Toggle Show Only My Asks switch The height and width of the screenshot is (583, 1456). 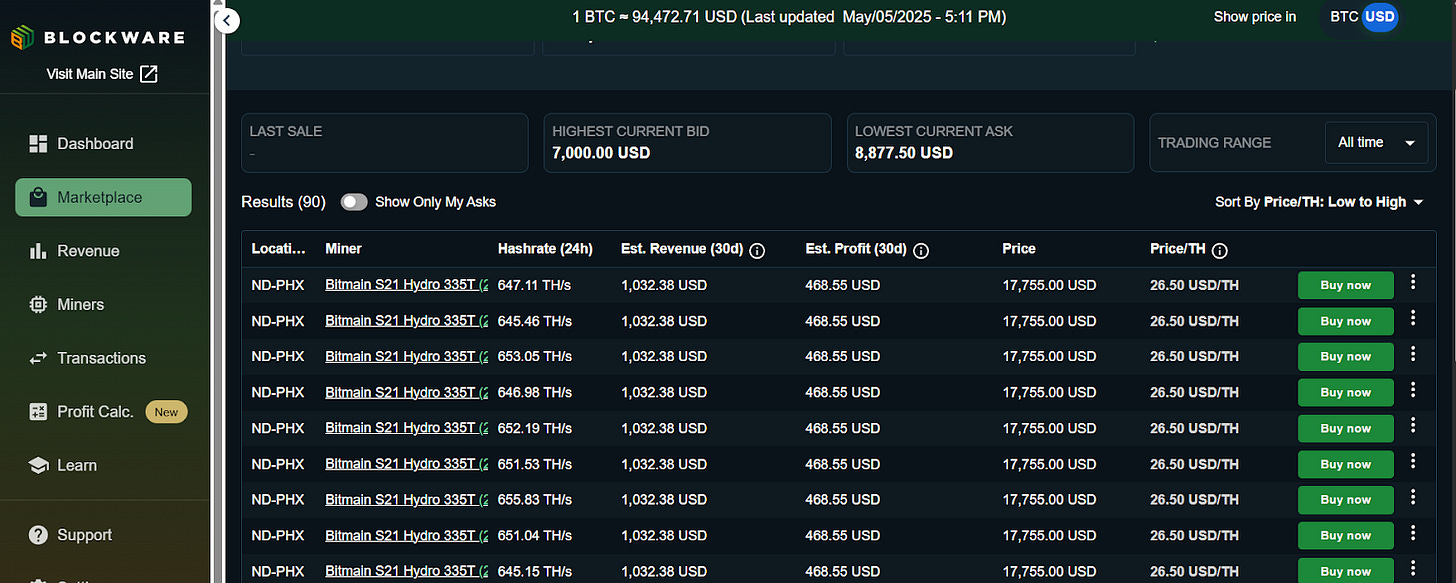point(354,202)
